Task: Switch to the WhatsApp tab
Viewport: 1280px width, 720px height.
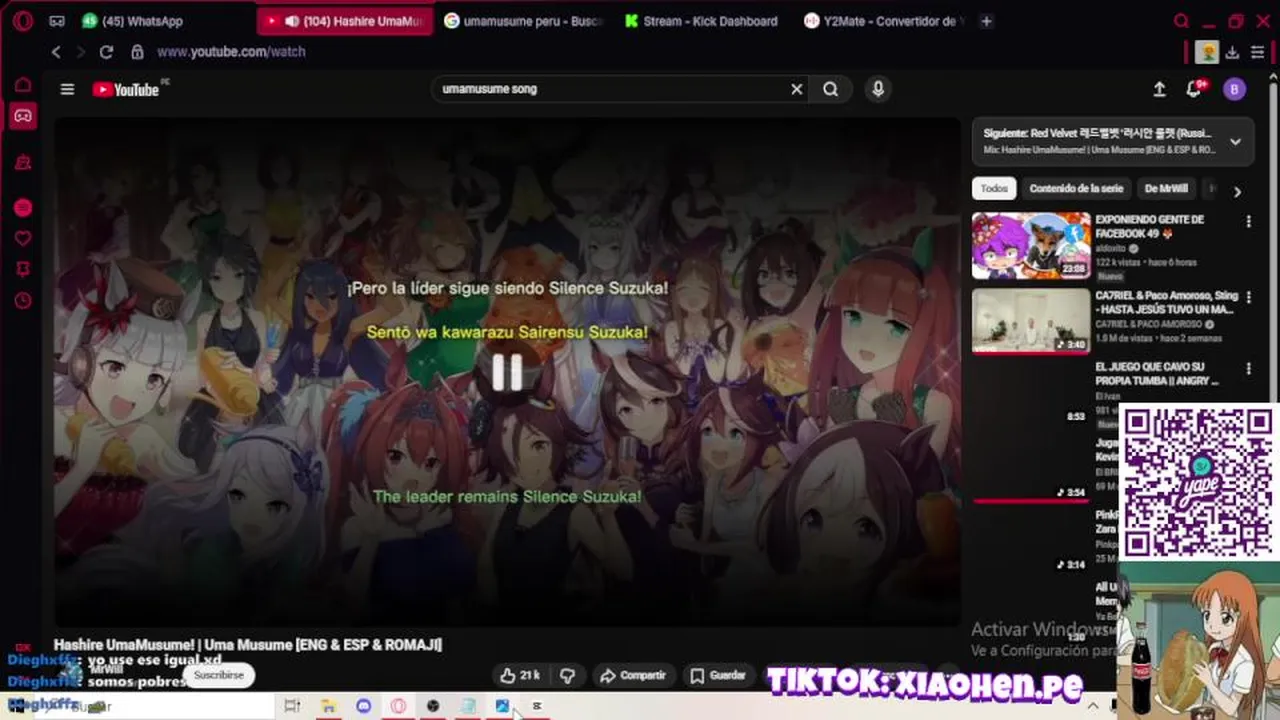Action: click(133, 21)
